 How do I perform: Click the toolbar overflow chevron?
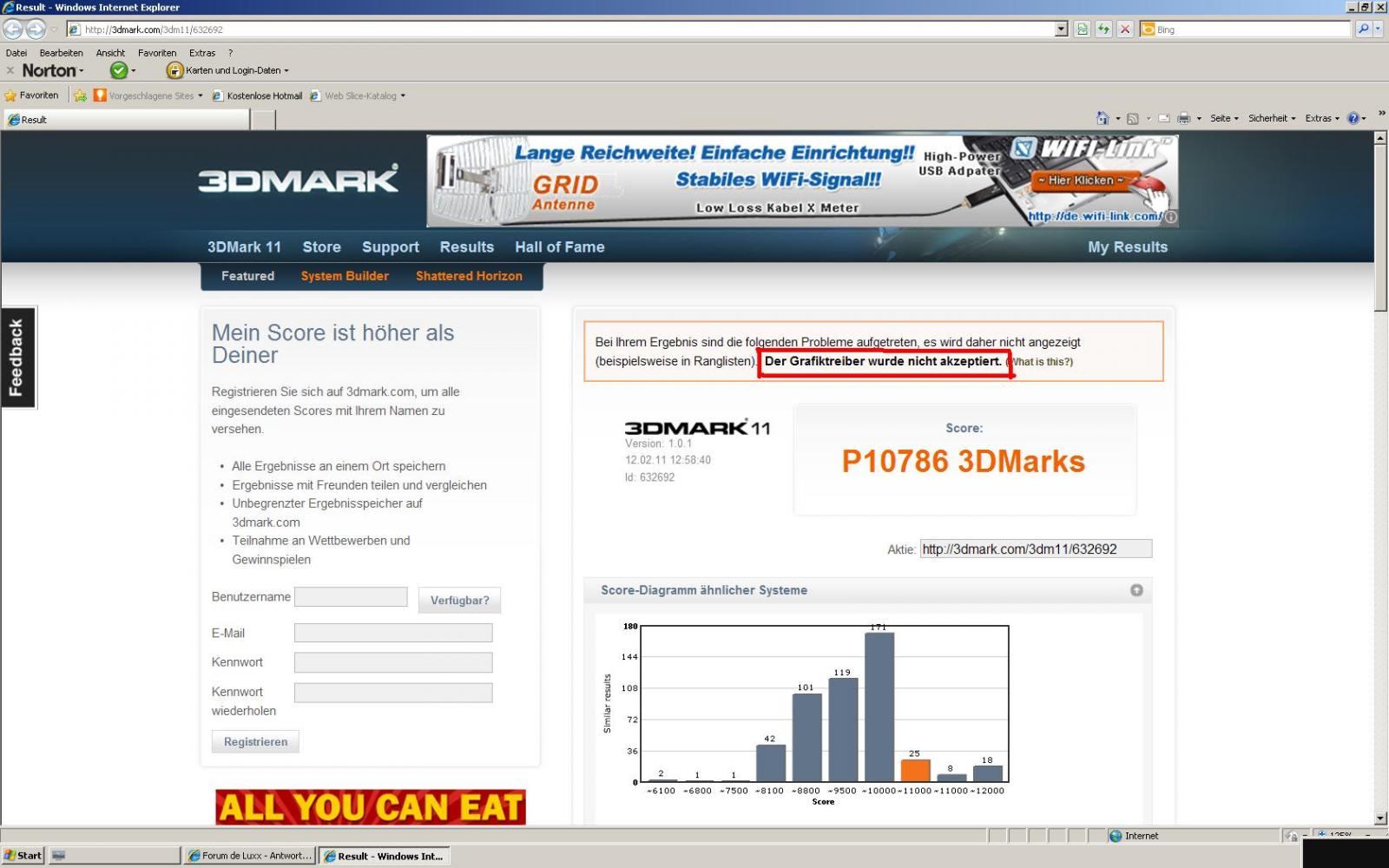1380,113
